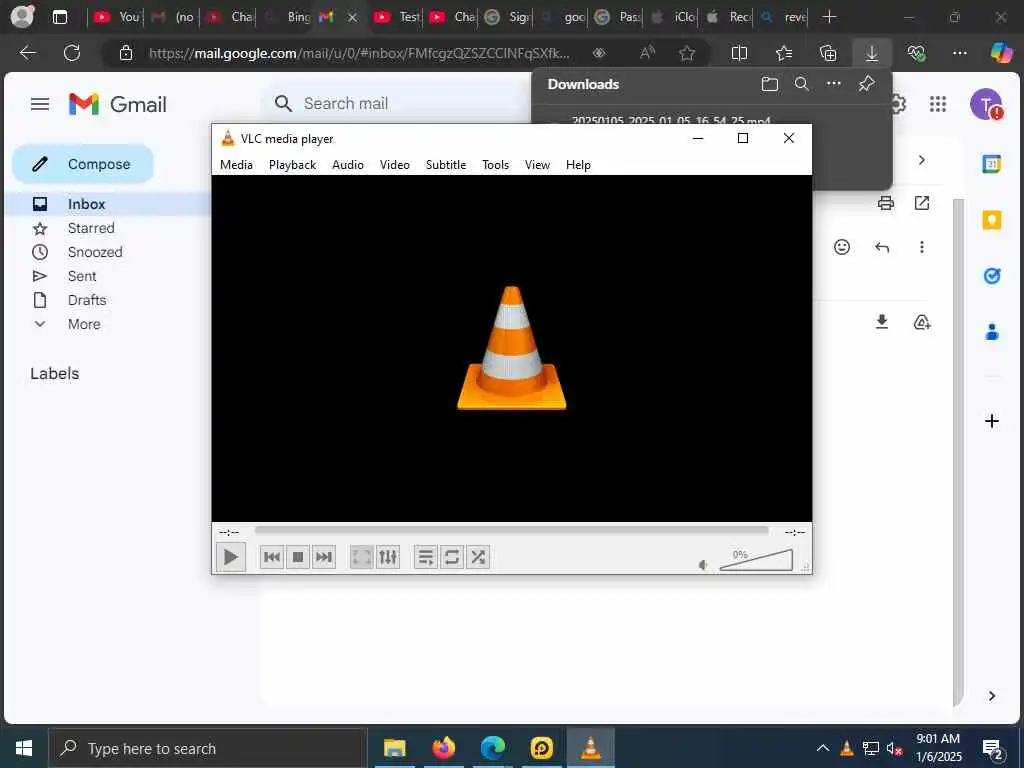This screenshot has height=768, width=1024.
Task: Open Edge Copilot sidebar
Action: pos(1001,53)
